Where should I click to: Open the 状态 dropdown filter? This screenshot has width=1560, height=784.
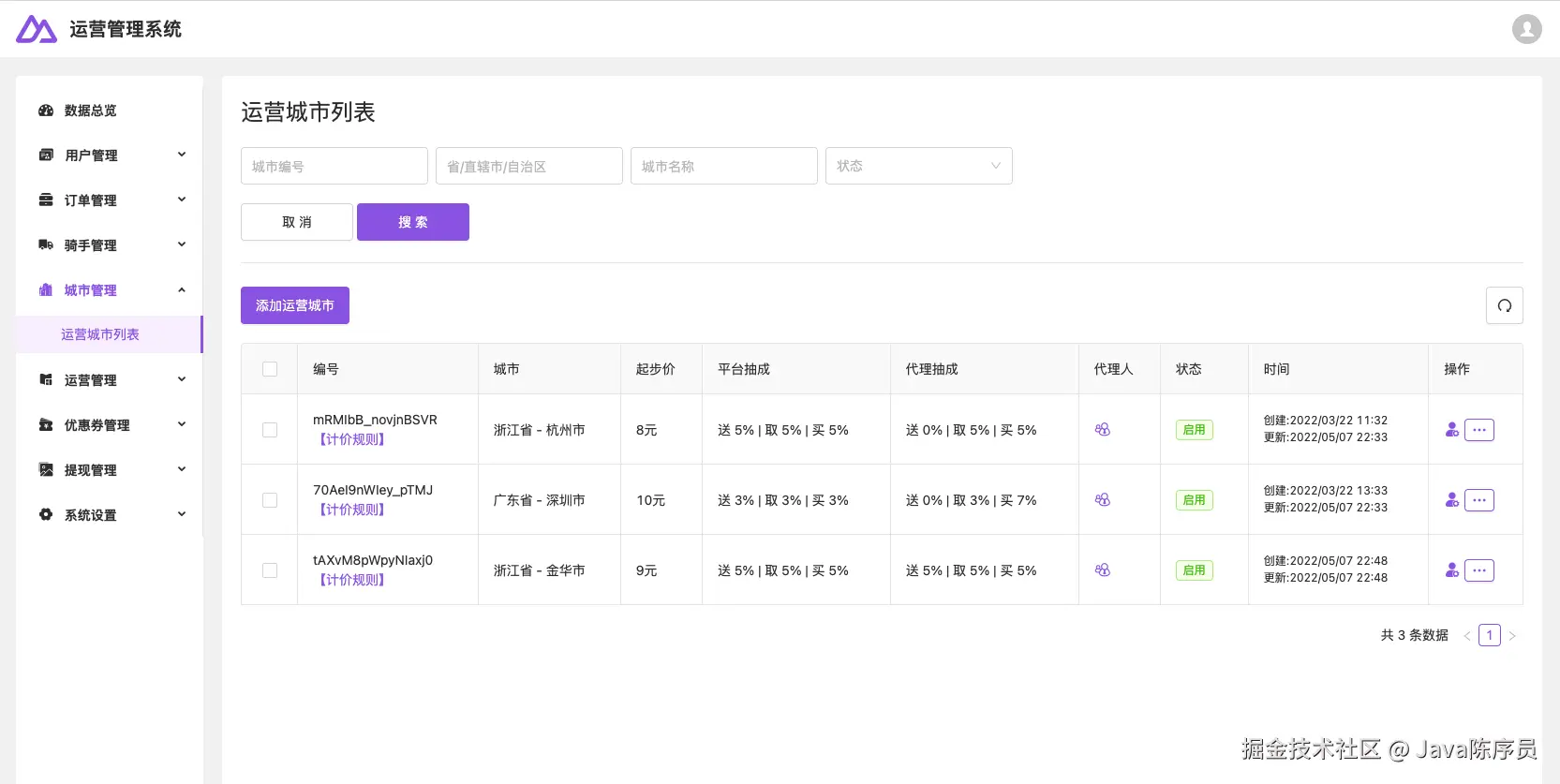(x=918, y=166)
